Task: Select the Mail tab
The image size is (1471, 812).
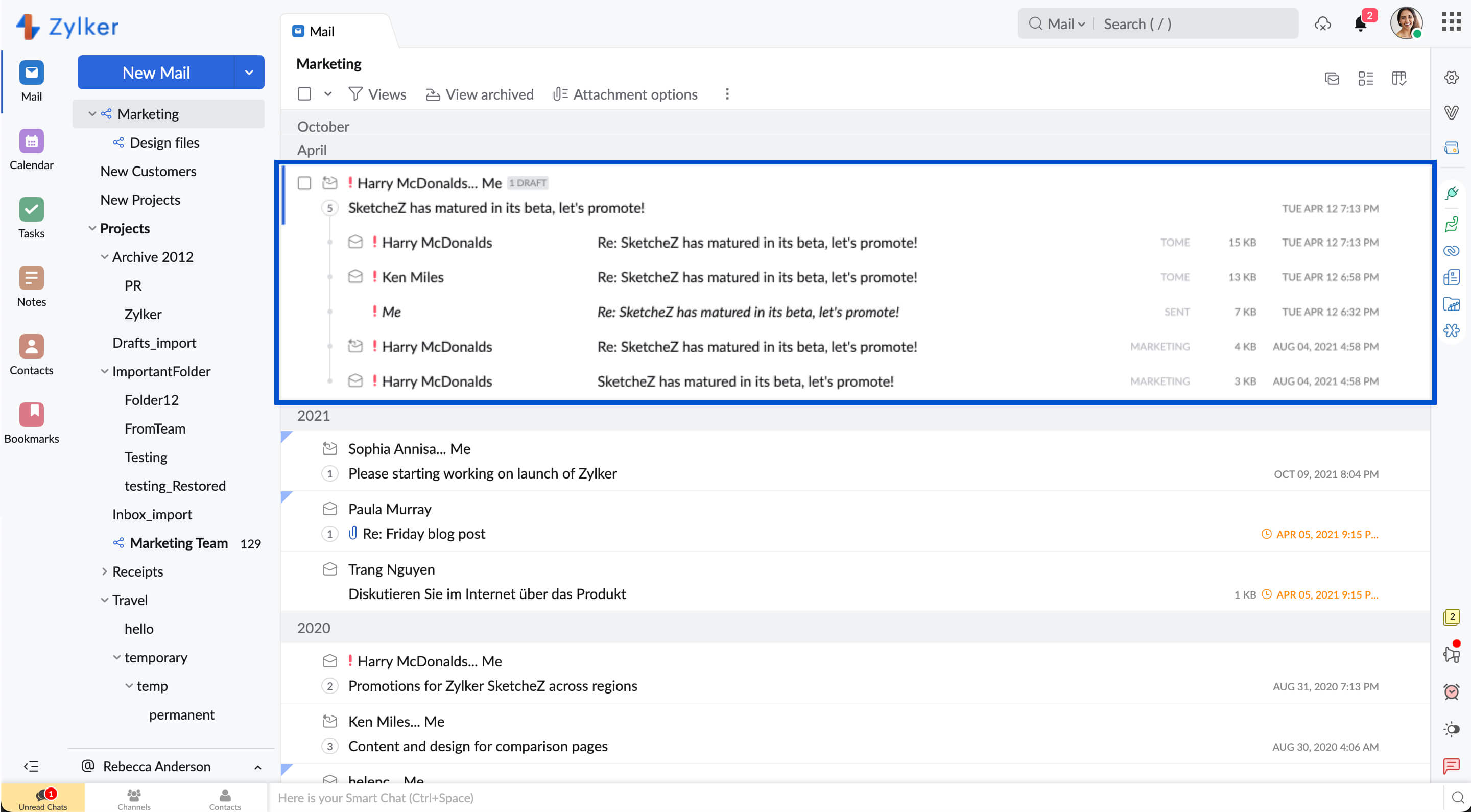Action: (314, 31)
